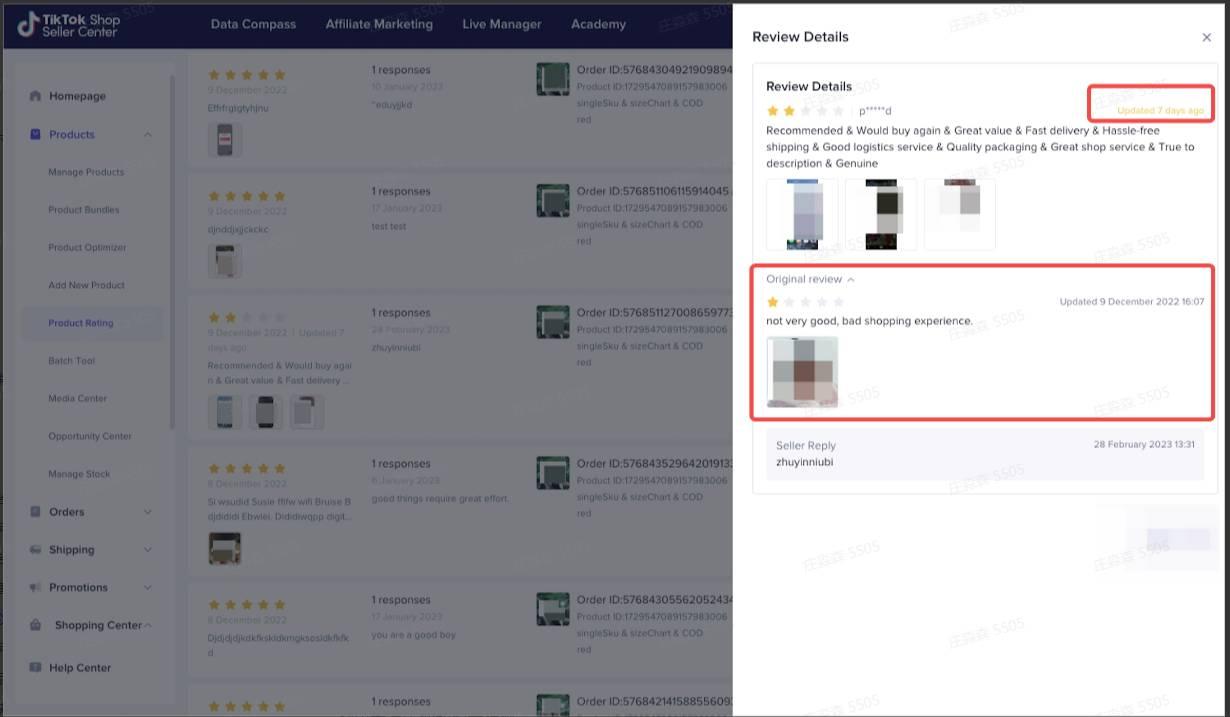View second photo of updated review in panel
This screenshot has width=1230, height=717.
tap(881, 214)
